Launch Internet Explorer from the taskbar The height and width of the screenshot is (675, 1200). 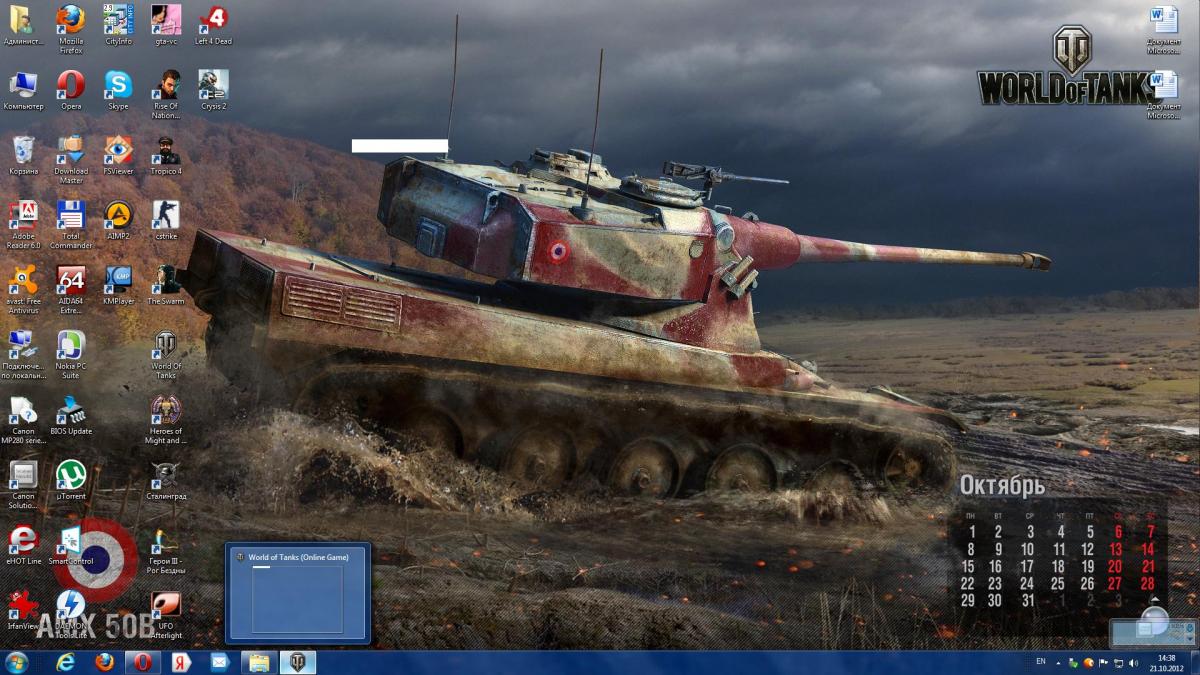tap(67, 662)
